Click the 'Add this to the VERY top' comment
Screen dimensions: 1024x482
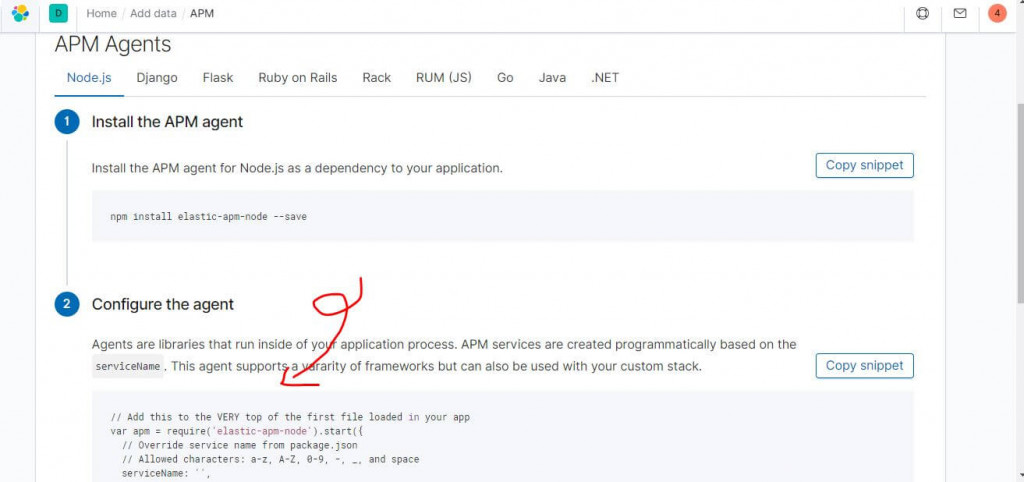[x=290, y=417]
